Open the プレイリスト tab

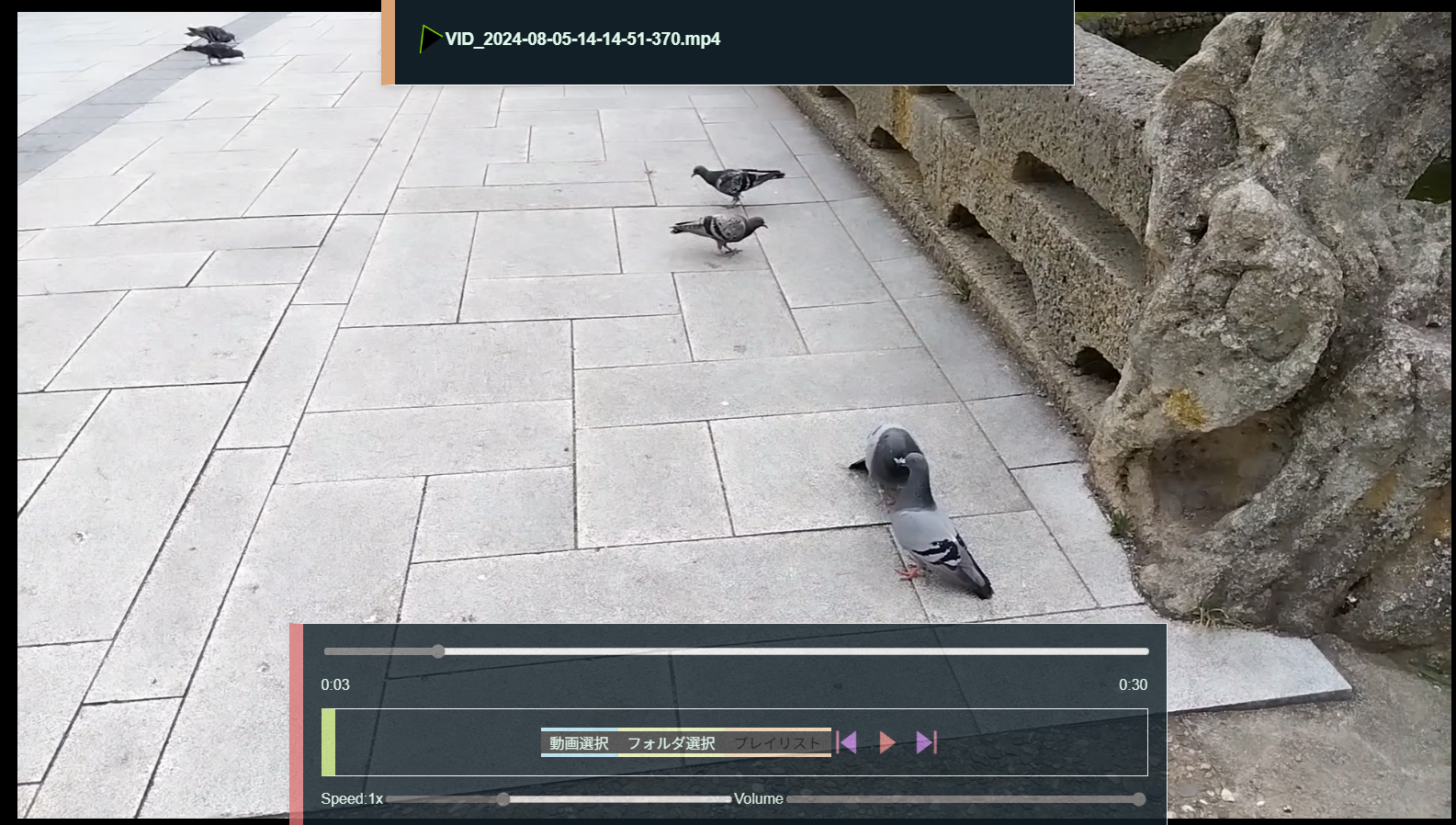[777, 742]
